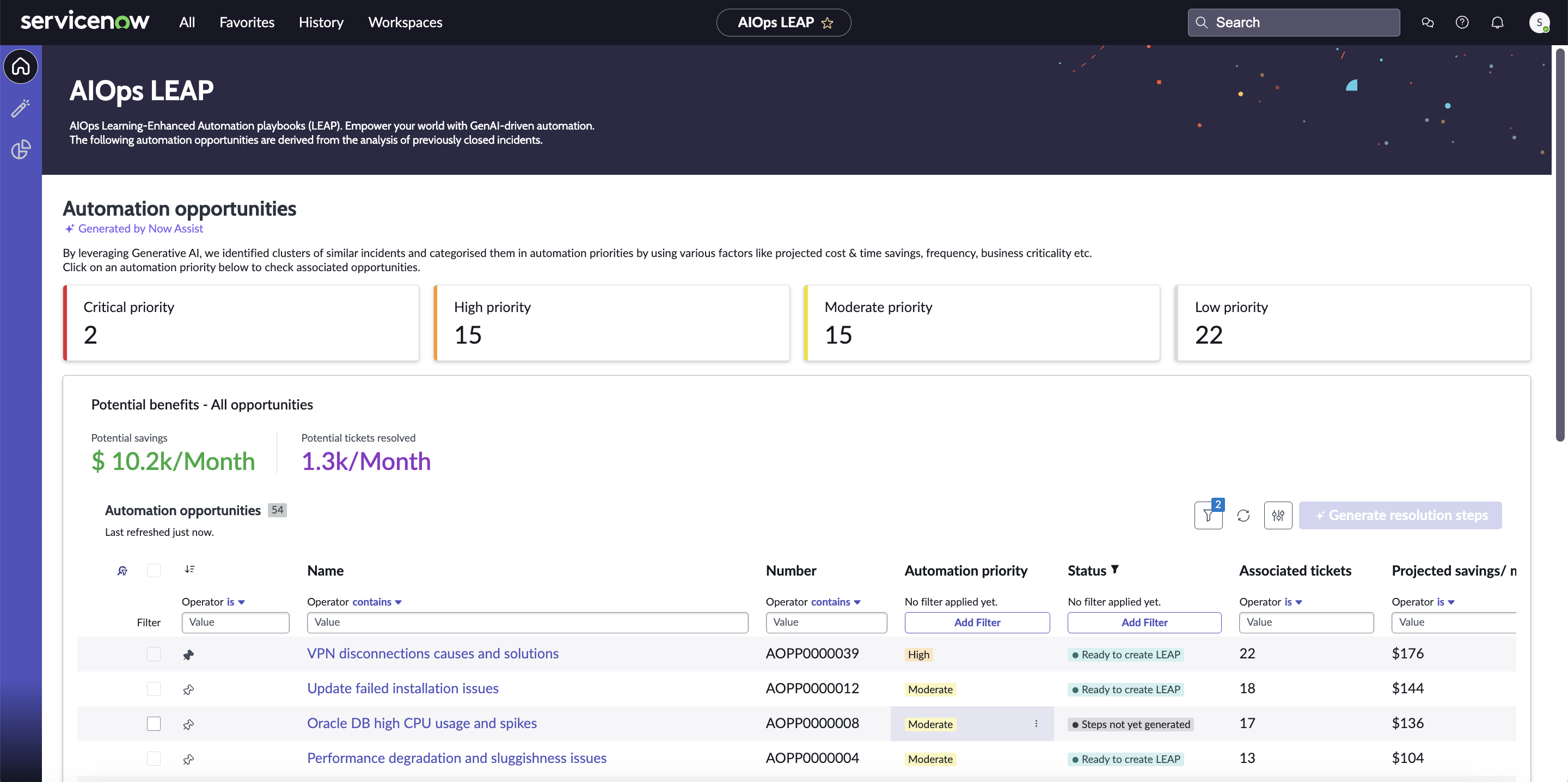The width and height of the screenshot is (1568, 782).
Task: Select the Oracle DB high CPU row checkbox
Action: pos(154,724)
